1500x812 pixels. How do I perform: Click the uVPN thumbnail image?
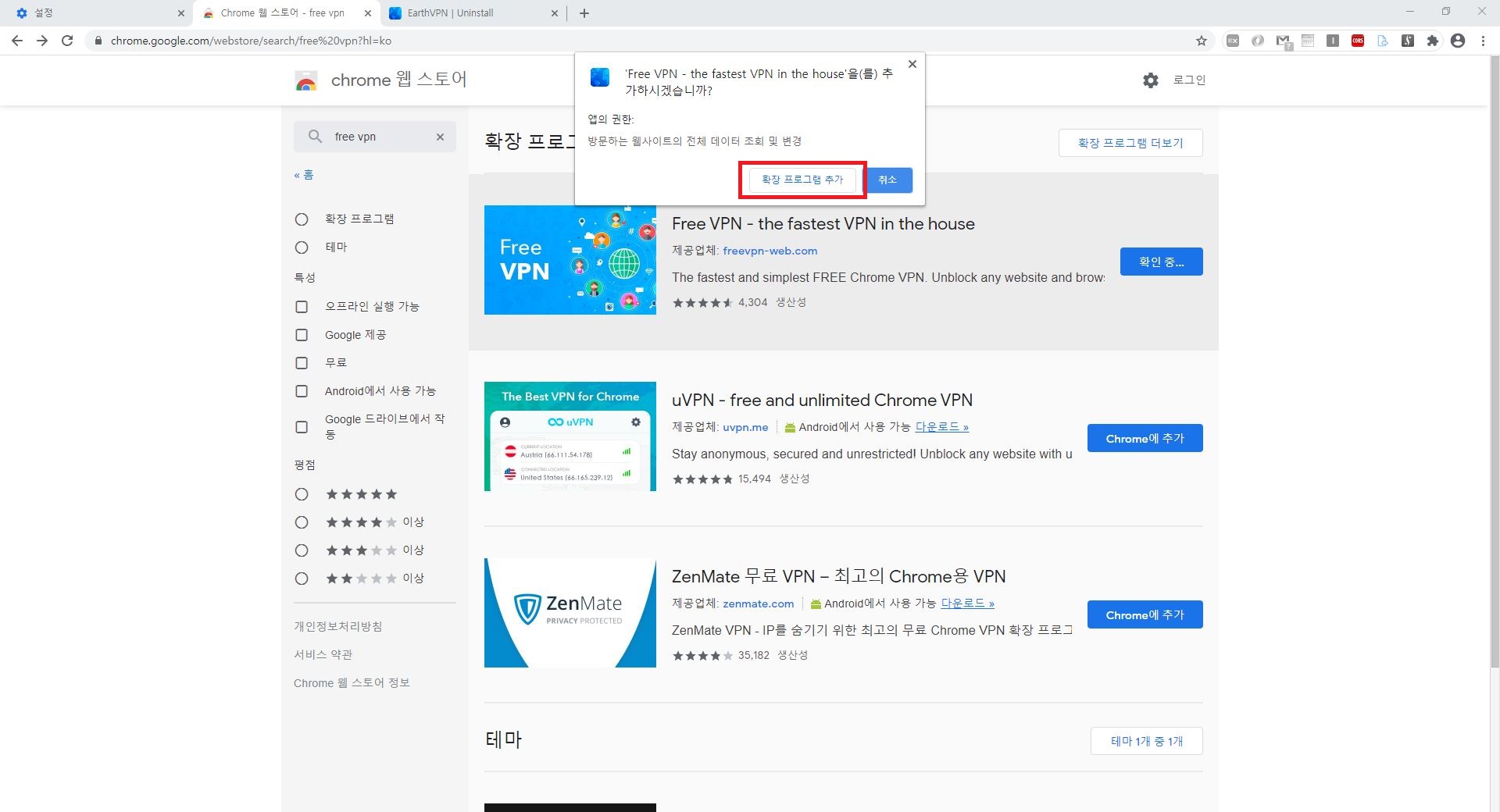pyautogui.click(x=570, y=436)
